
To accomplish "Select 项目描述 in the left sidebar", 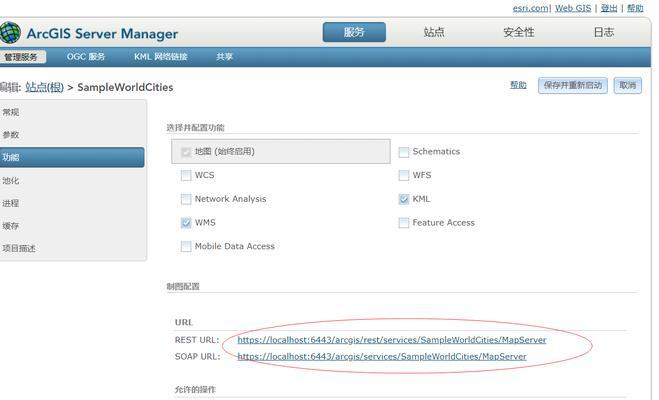I will point(19,248).
